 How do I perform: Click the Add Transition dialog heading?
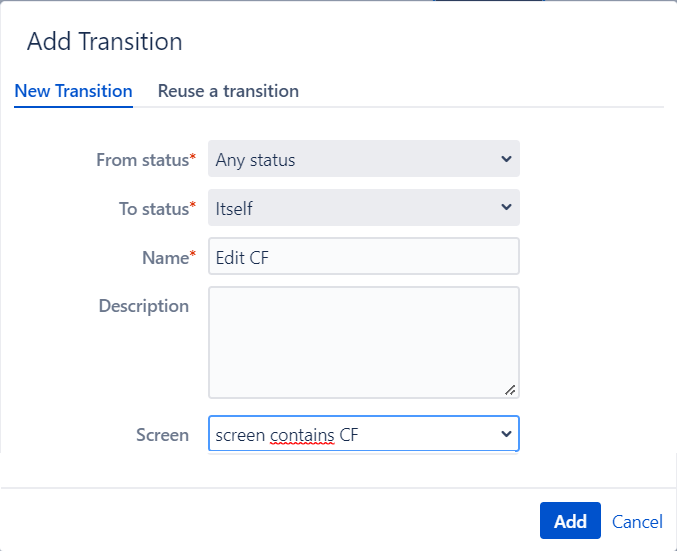coord(104,41)
